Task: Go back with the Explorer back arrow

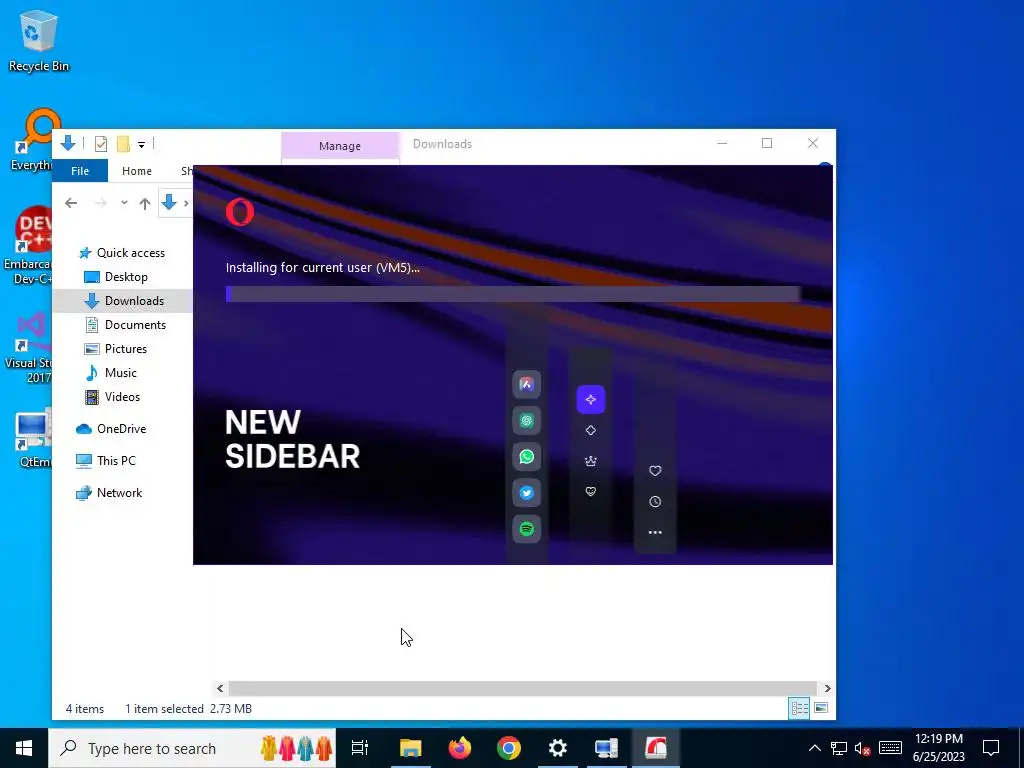Action: [71, 203]
